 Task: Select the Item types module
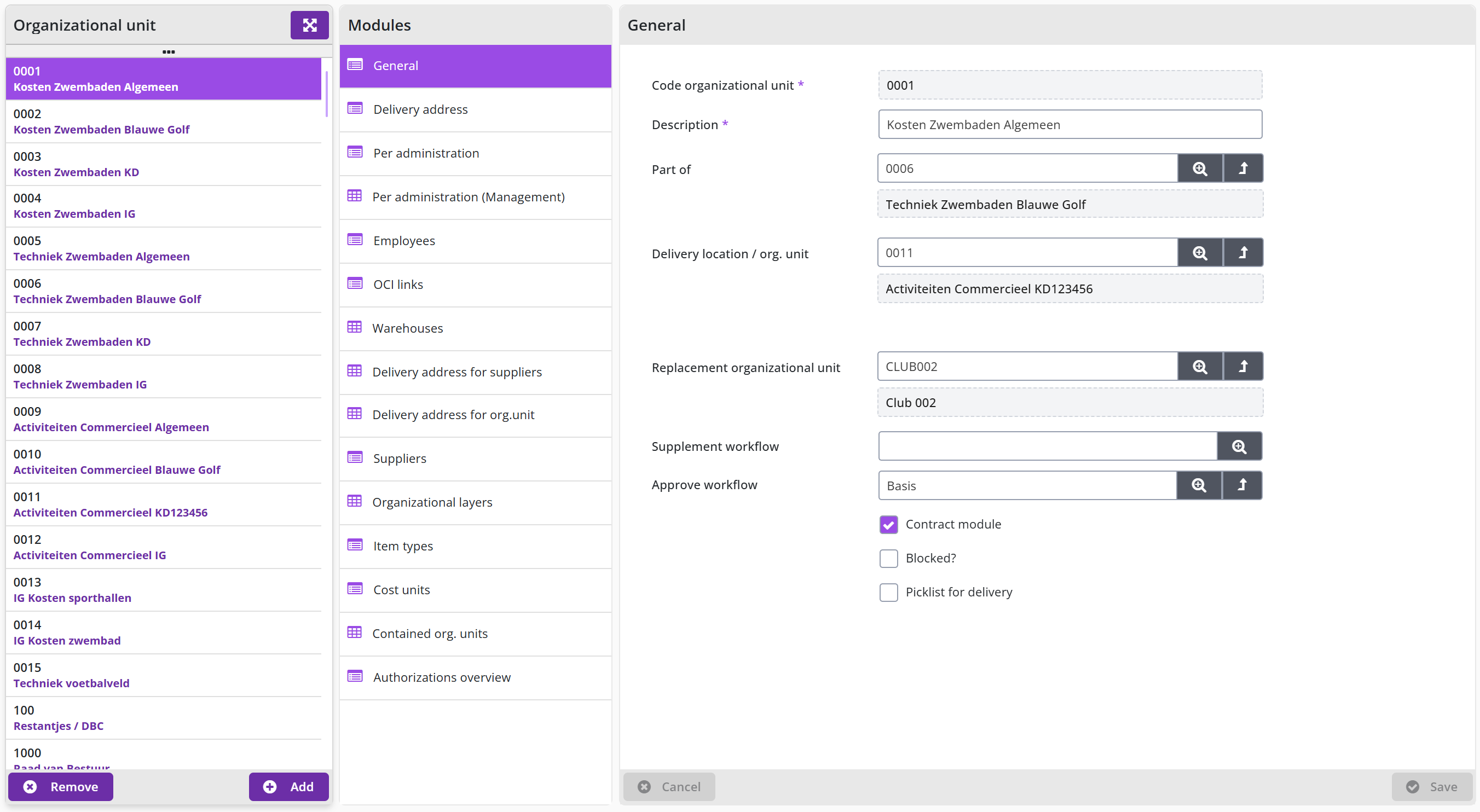coord(475,546)
